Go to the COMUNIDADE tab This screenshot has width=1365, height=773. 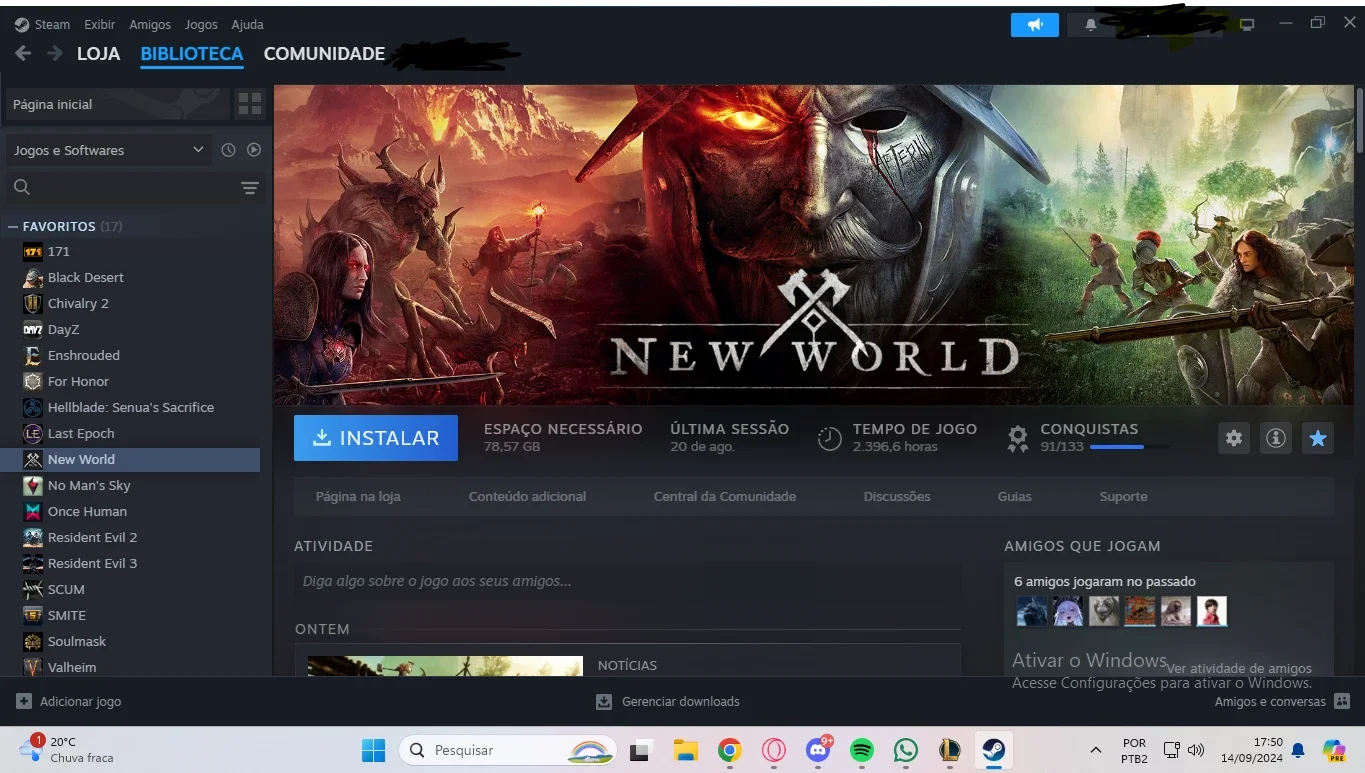click(324, 54)
